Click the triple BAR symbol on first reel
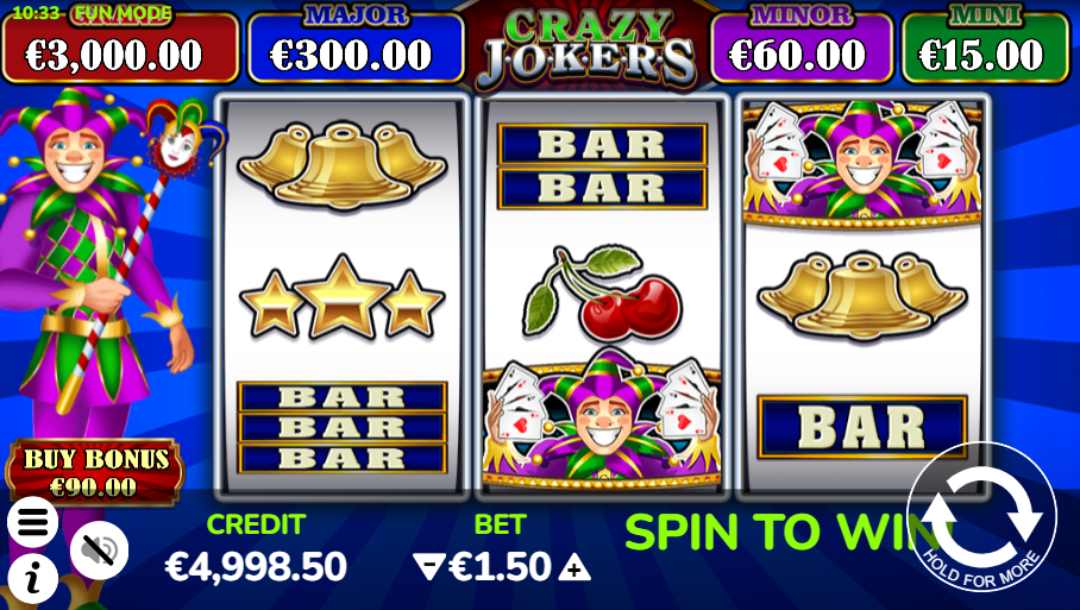 [x=342, y=428]
